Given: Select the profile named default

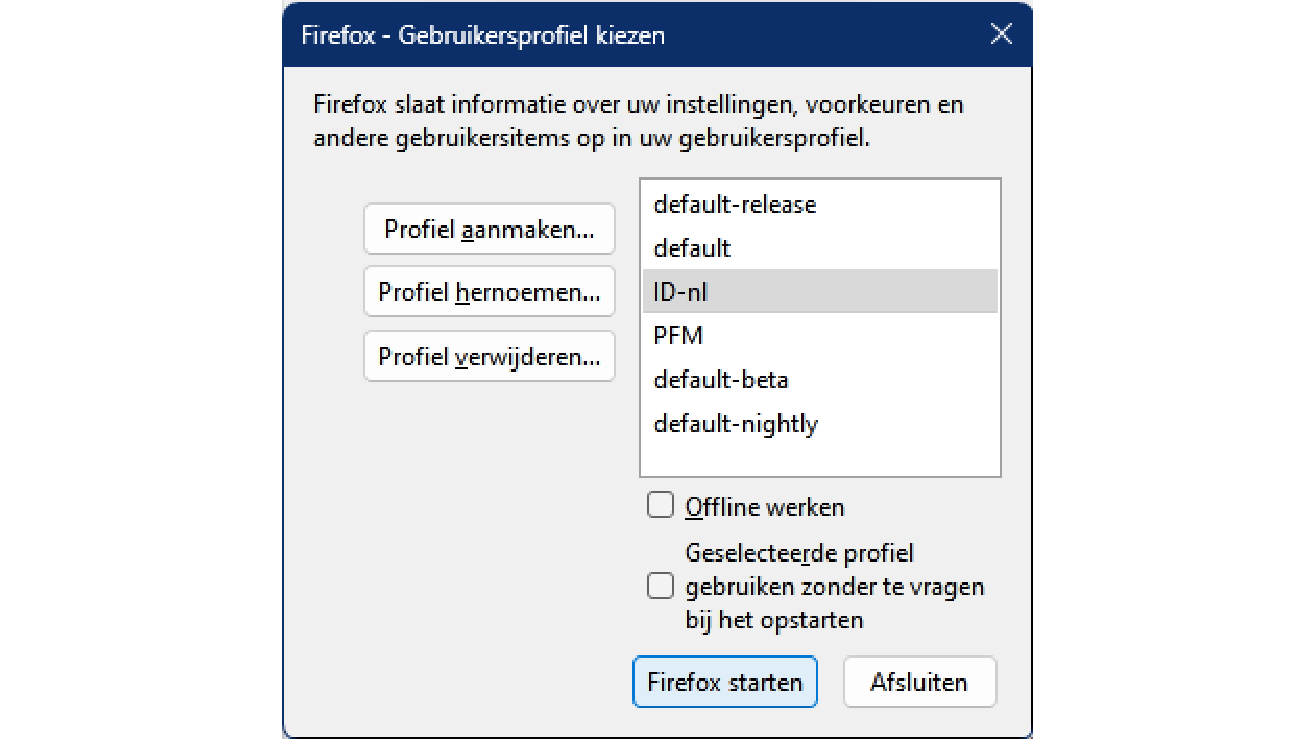Looking at the screenshot, I should 692,248.
